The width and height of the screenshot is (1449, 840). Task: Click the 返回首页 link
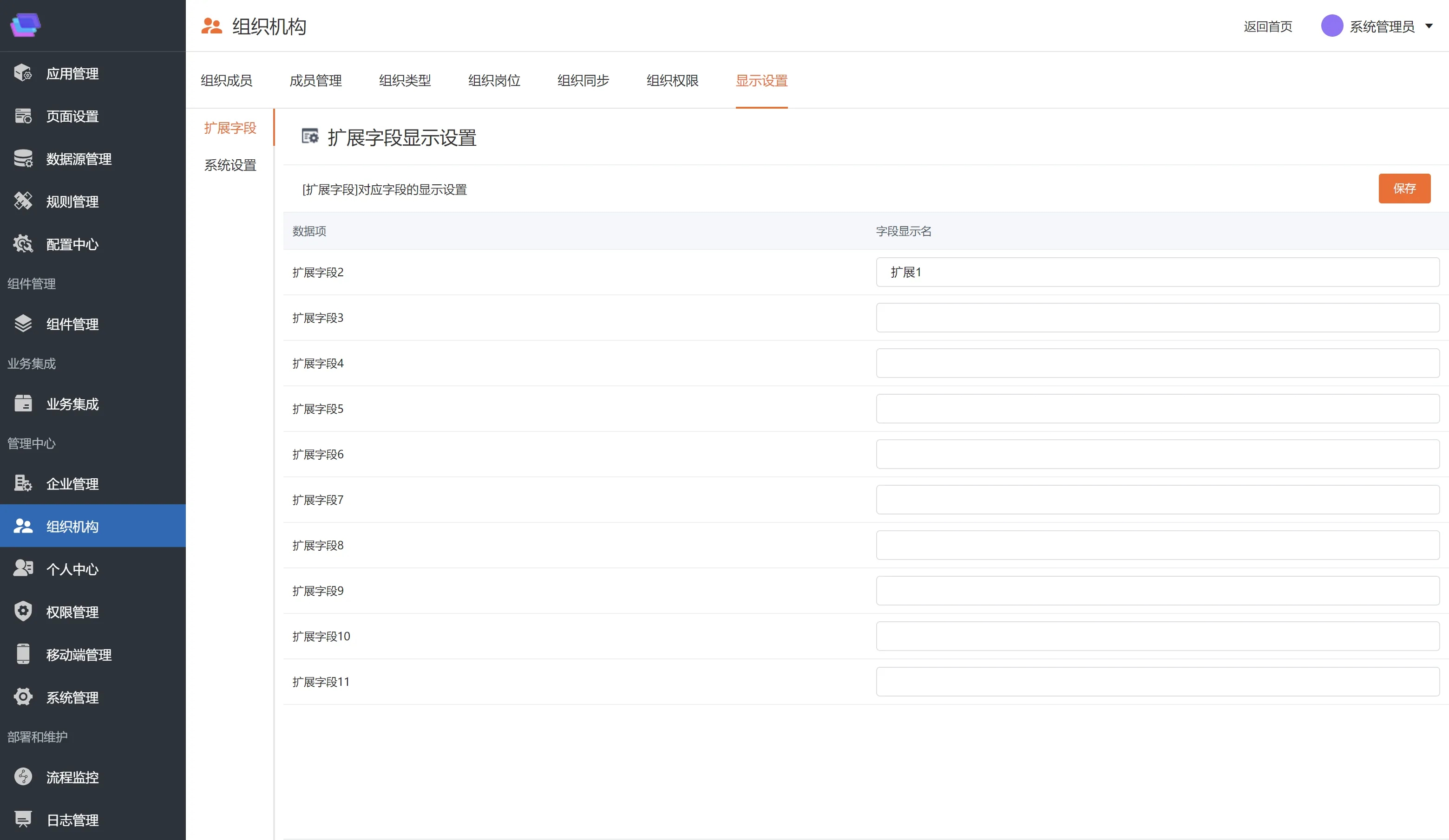[1267, 26]
